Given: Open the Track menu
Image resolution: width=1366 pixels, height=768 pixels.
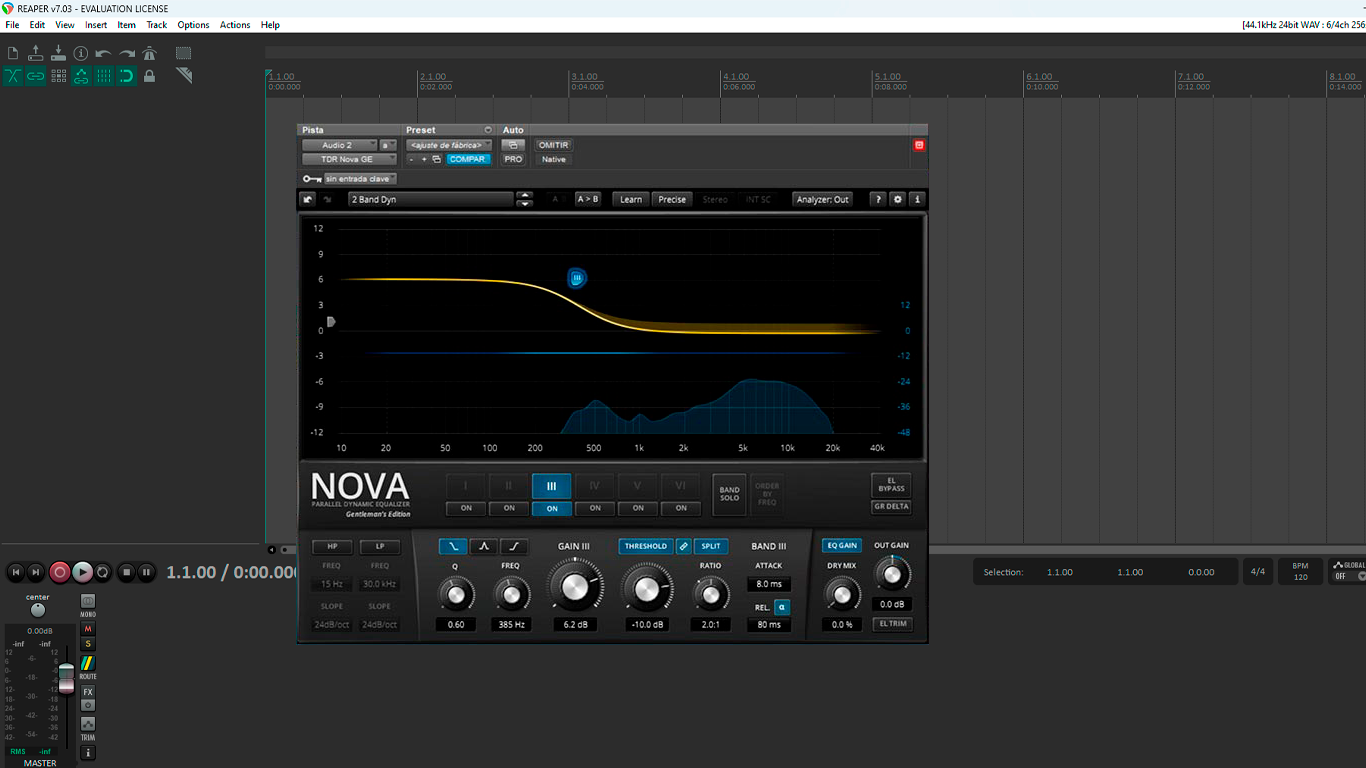Looking at the screenshot, I should coord(157,25).
